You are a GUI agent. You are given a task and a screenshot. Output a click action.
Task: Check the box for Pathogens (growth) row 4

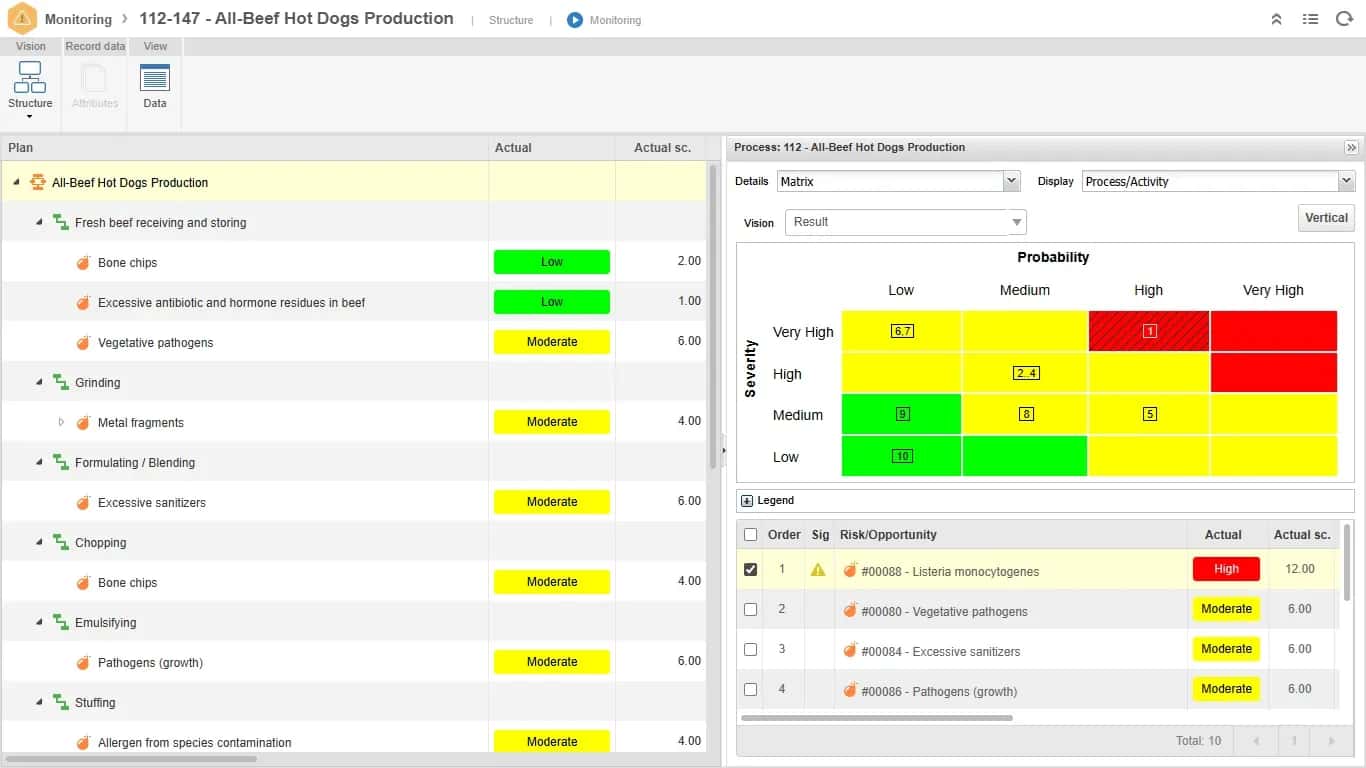pos(751,689)
